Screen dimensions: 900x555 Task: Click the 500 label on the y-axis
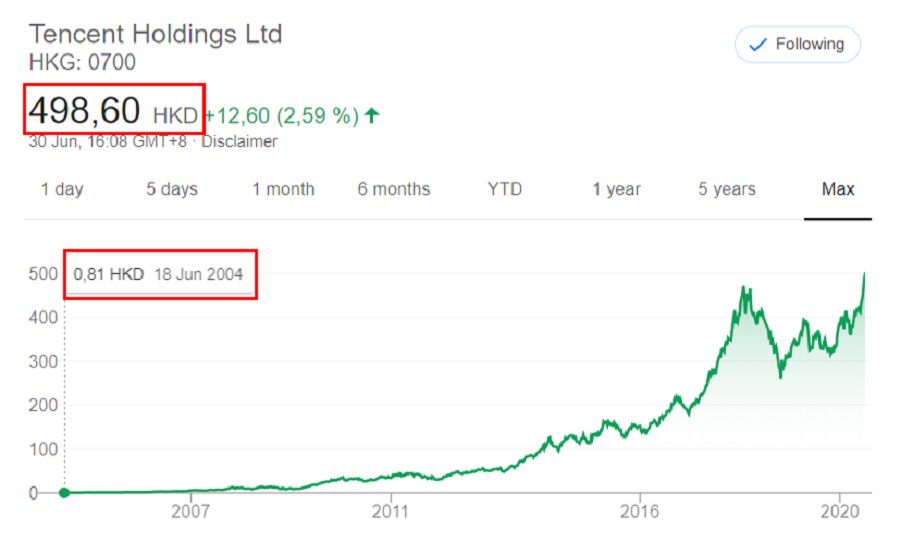pos(43,274)
